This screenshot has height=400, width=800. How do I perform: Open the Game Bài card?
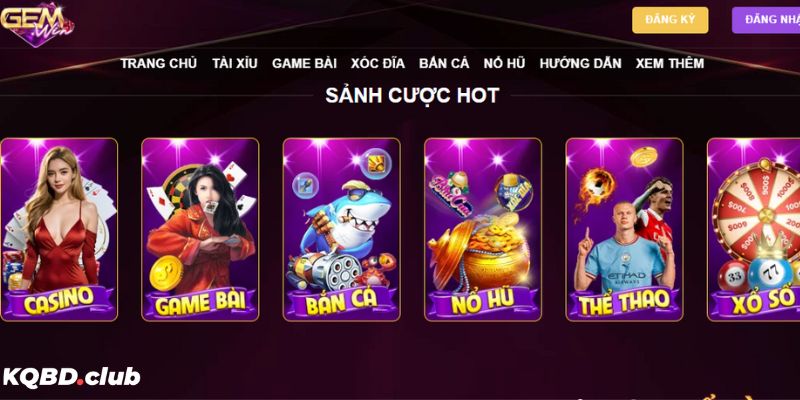point(200,230)
